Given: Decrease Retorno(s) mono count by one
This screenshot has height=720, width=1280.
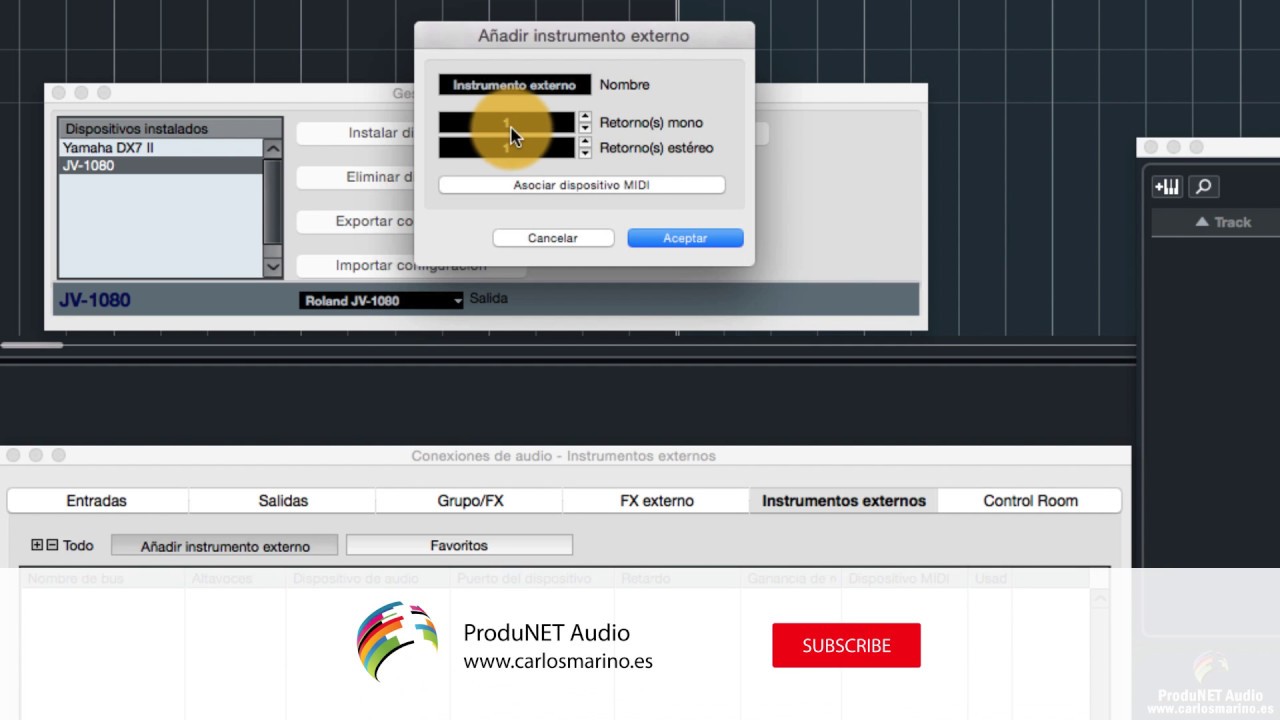Looking at the screenshot, I should point(585,128).
